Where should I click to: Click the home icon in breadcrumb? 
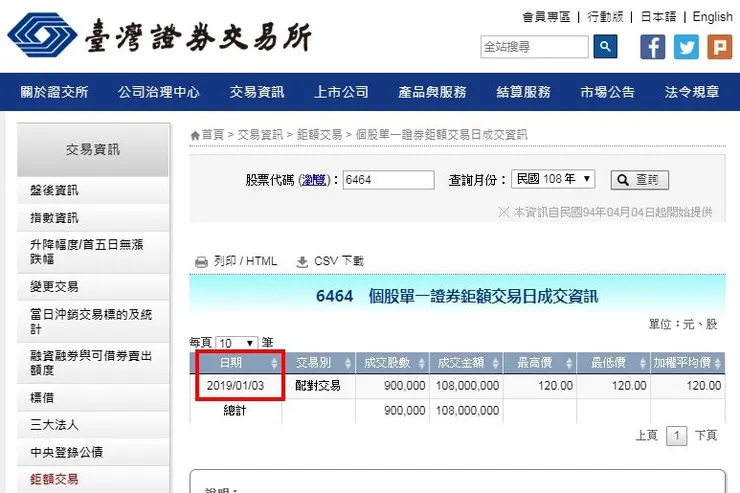tap(195, 135)
